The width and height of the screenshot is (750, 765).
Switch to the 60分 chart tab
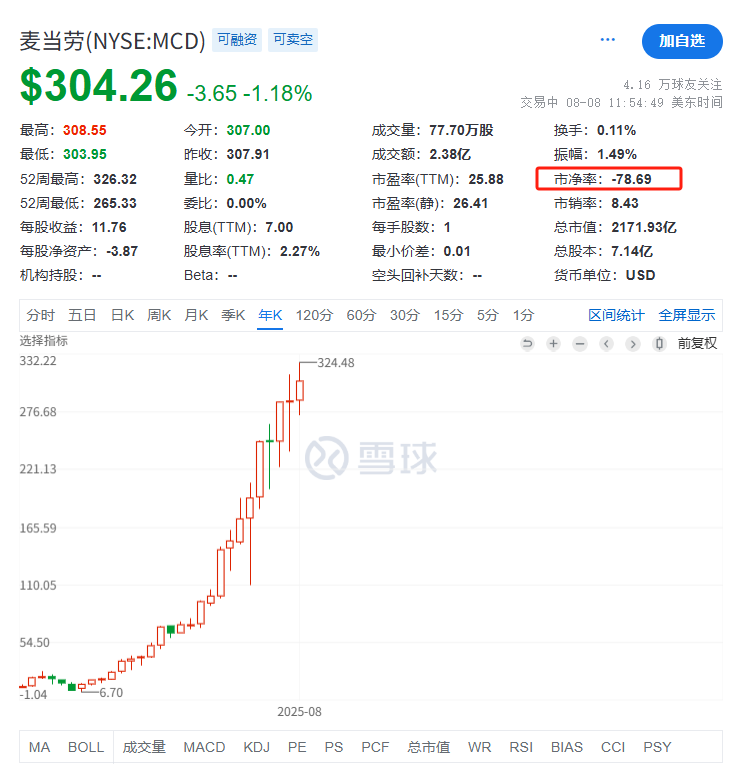(x=361, y=315)
